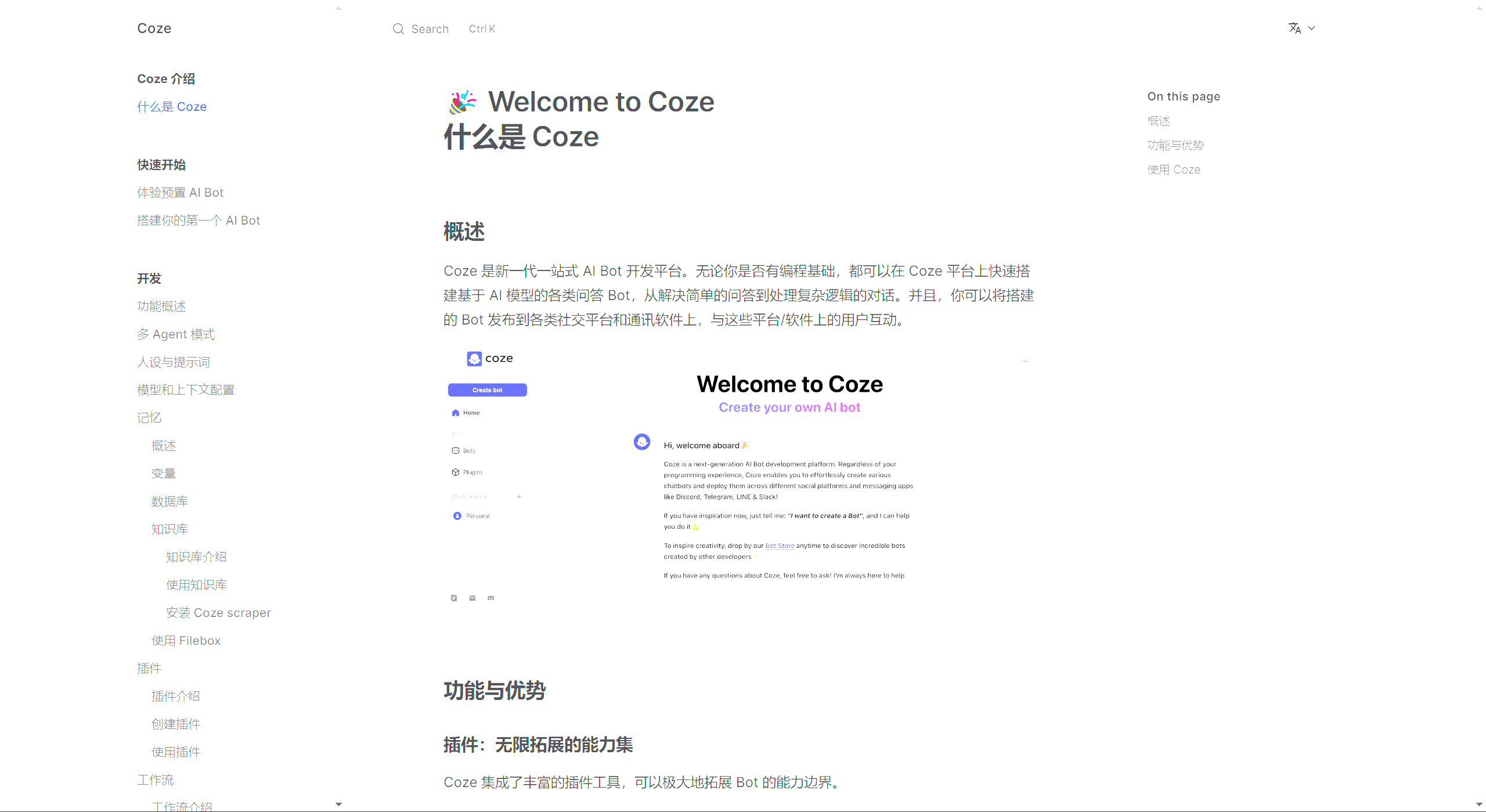Click the Bot Store link in screenshot

(780, 546)
